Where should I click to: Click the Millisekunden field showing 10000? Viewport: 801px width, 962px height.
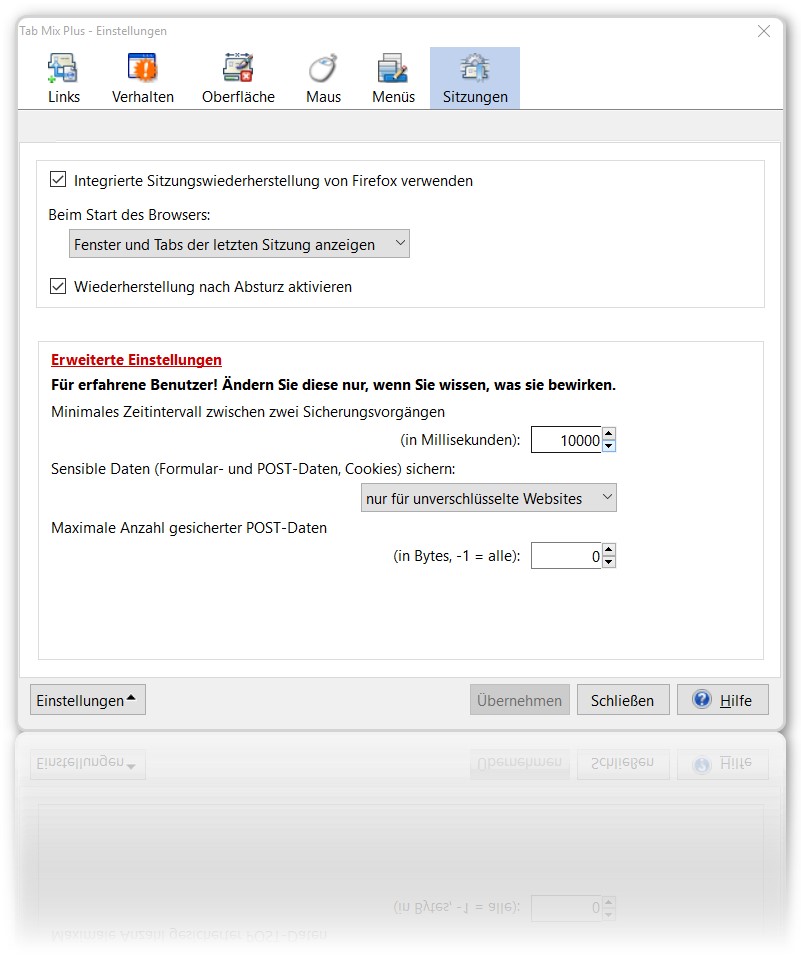point(566,440)
